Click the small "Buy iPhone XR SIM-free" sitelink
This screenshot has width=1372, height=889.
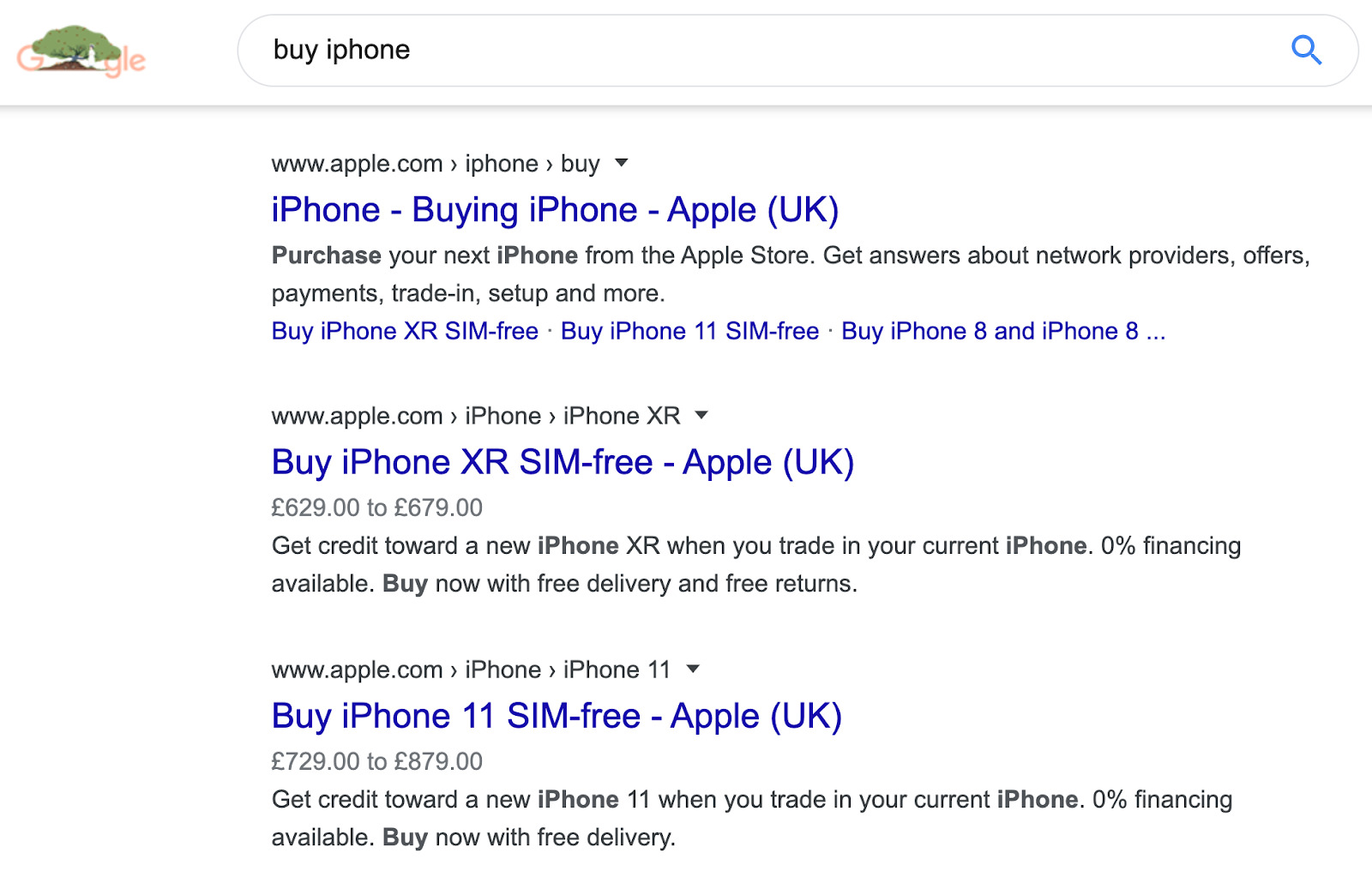[x=405, y=331]
